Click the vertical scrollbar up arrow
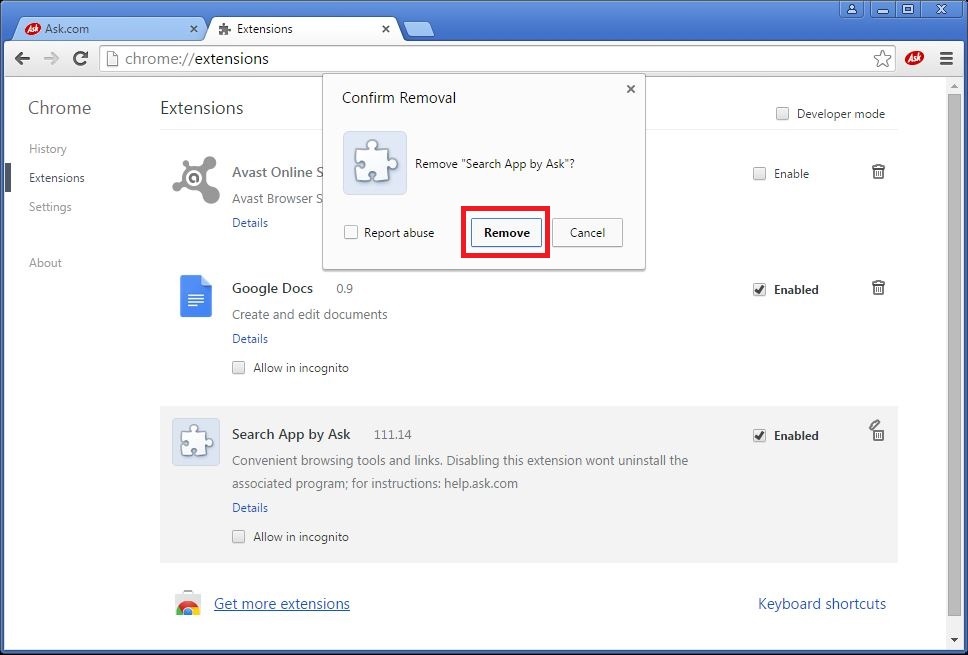The height and width of the screenshot is (655, 968). 956,86
